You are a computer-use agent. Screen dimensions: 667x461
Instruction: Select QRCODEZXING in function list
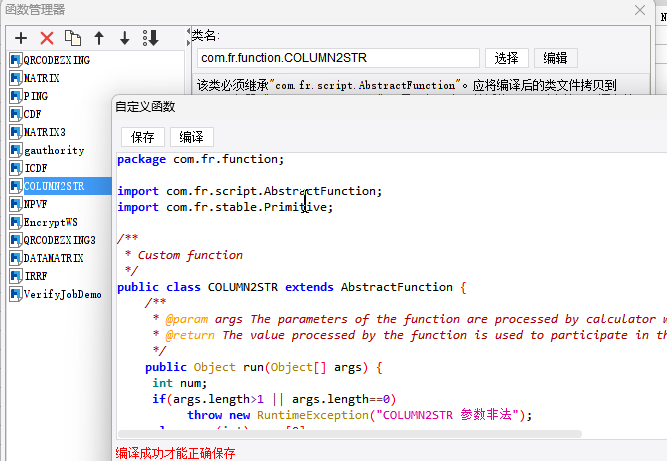57,60
